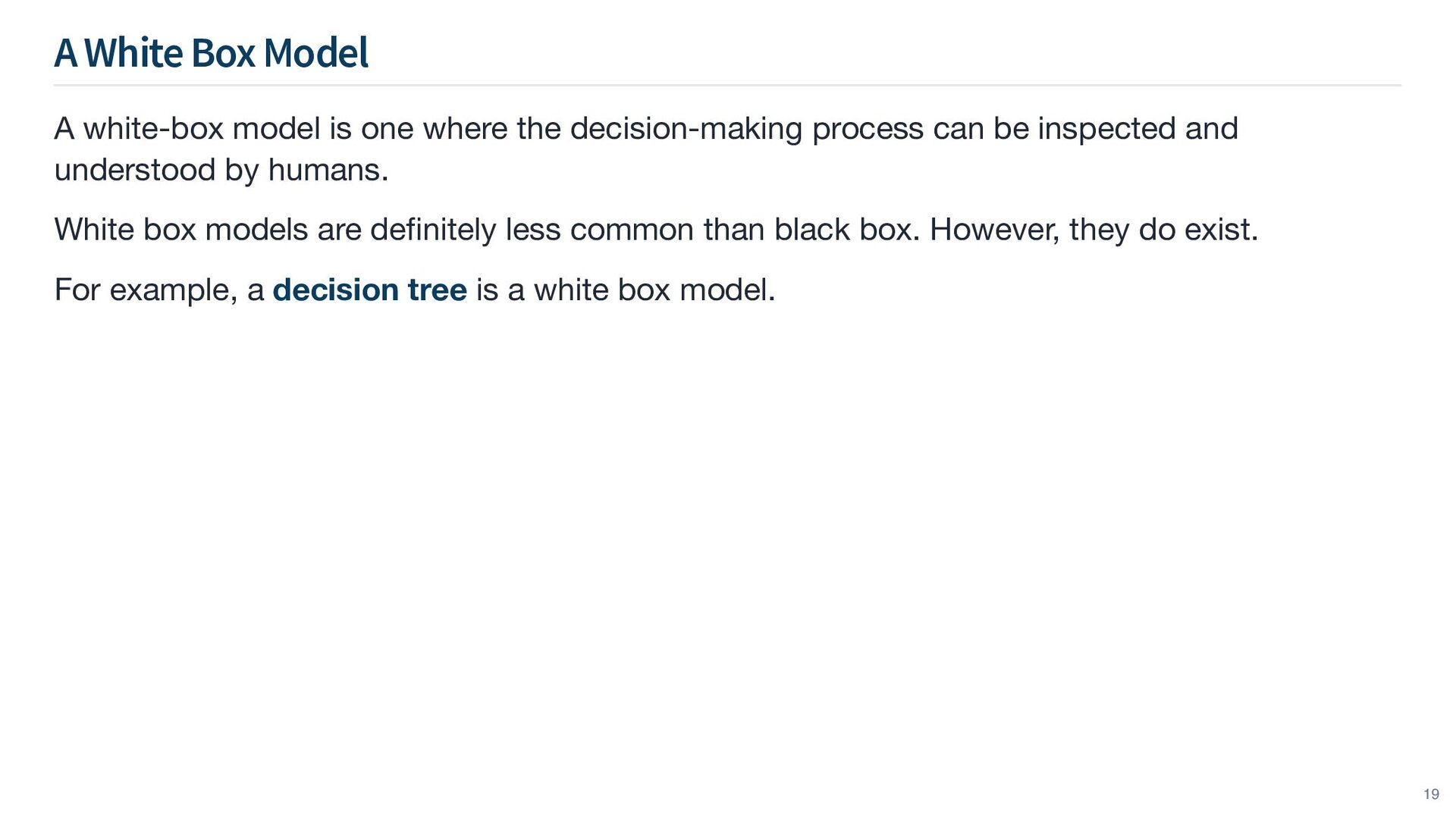Click the slide title "A White Box Model"
This screenshot has height=818, width=1456.
pos(211,53)
